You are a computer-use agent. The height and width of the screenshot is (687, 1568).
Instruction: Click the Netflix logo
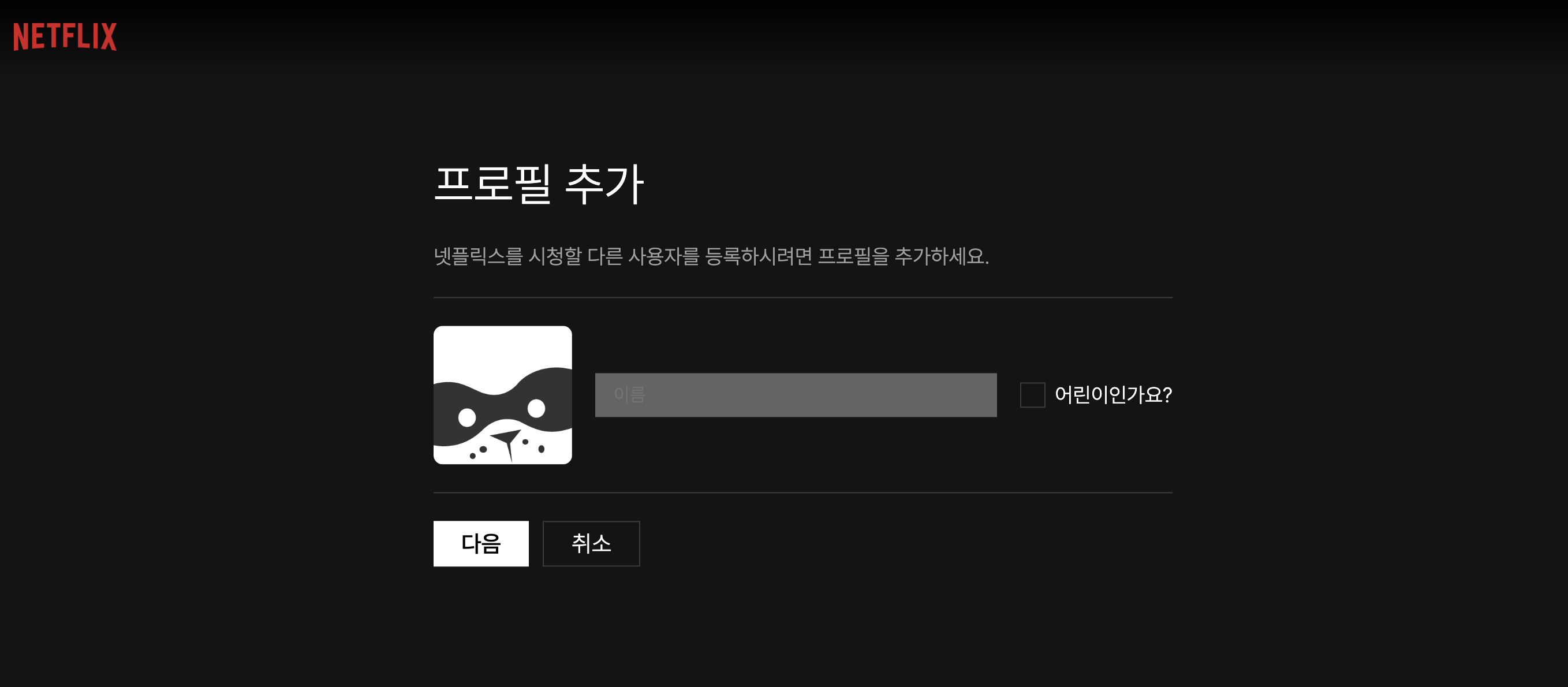(x=65, y=36)
